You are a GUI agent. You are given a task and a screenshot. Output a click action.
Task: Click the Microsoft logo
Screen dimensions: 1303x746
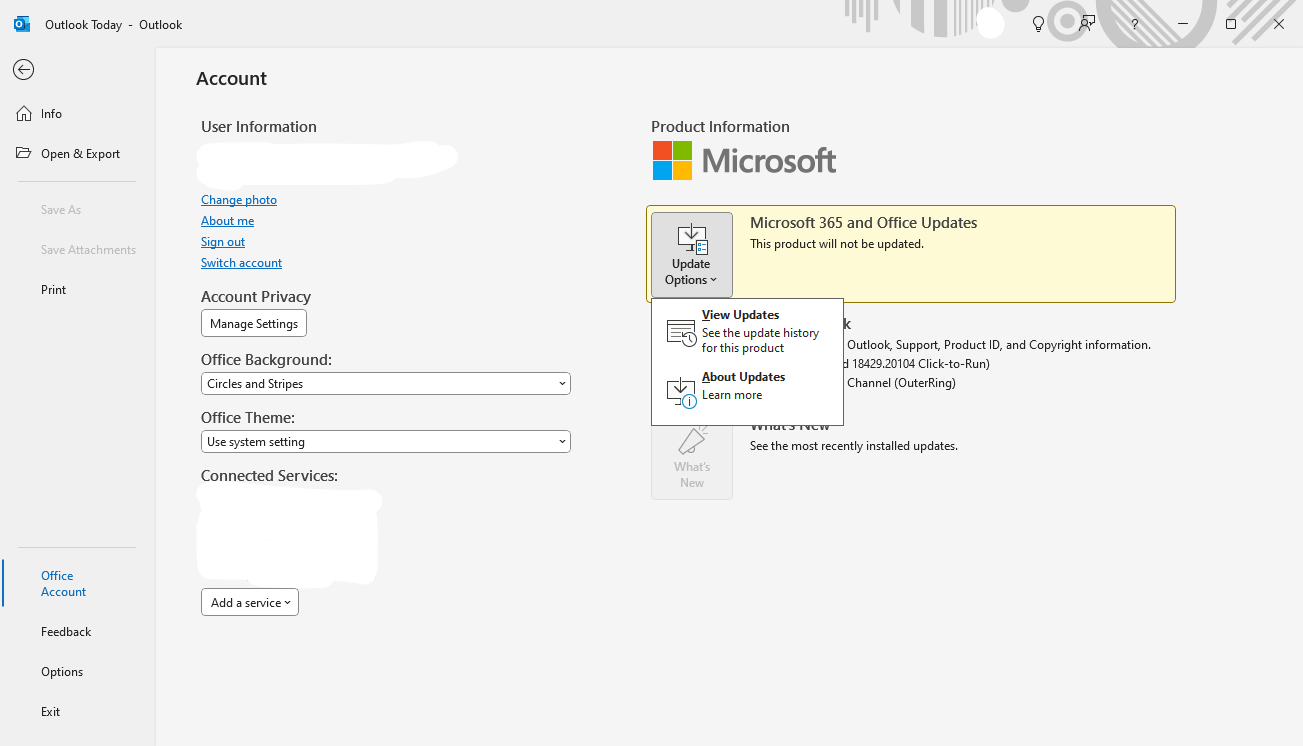[x=744, y=160]
